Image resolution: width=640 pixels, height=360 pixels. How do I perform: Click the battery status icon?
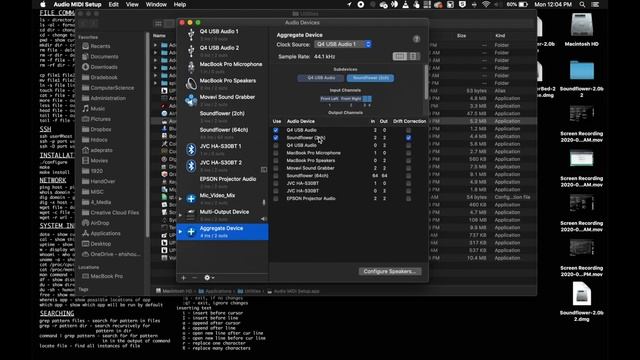pyautogui.click(x=523, y=4)
